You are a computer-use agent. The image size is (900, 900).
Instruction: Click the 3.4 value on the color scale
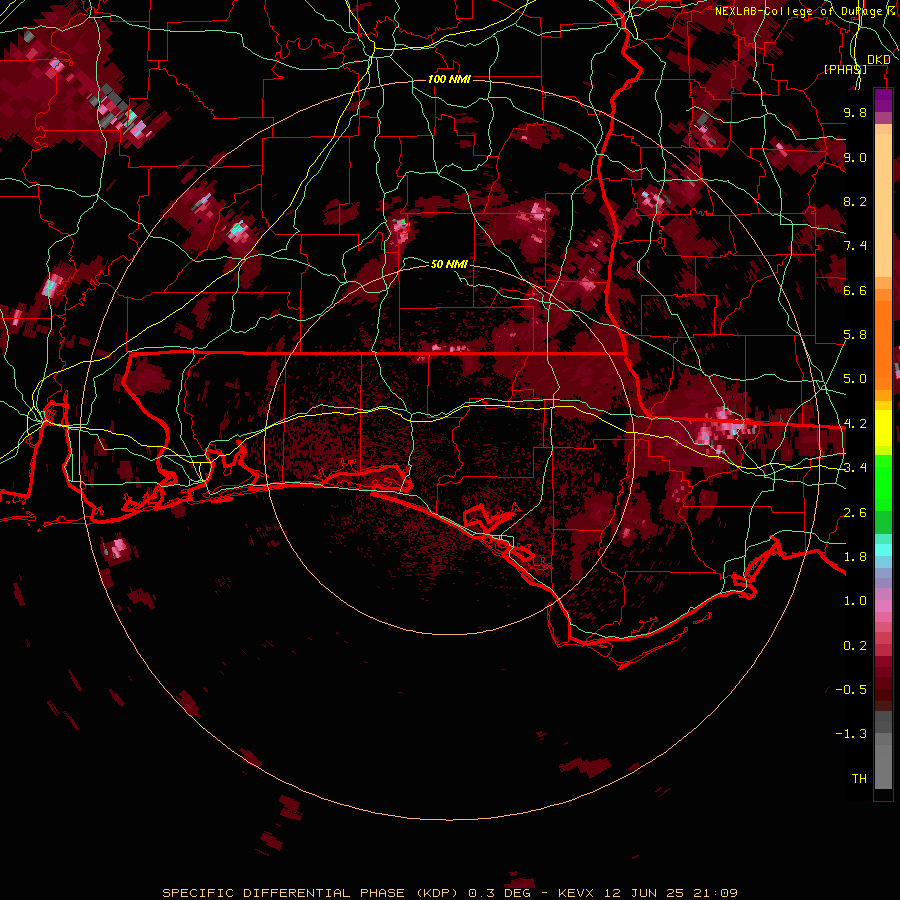click(855, 468)
